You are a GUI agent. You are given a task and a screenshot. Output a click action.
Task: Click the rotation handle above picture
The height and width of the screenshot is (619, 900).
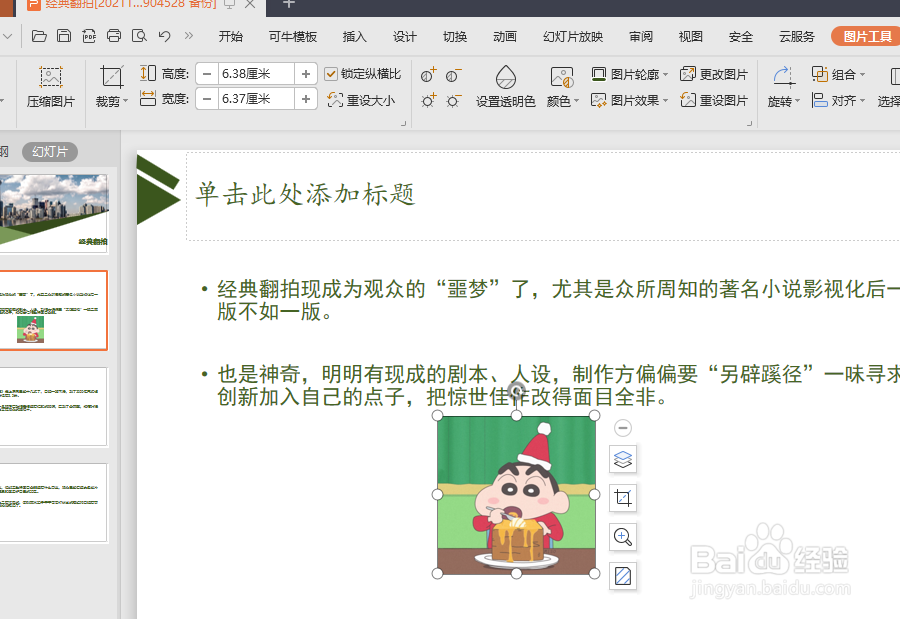(x=517, y=390)
